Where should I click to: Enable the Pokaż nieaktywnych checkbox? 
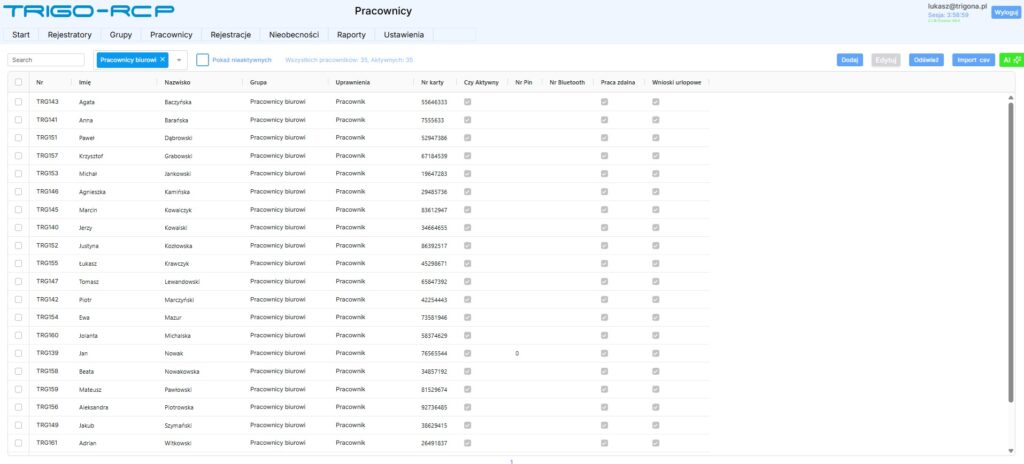point(202,60)
